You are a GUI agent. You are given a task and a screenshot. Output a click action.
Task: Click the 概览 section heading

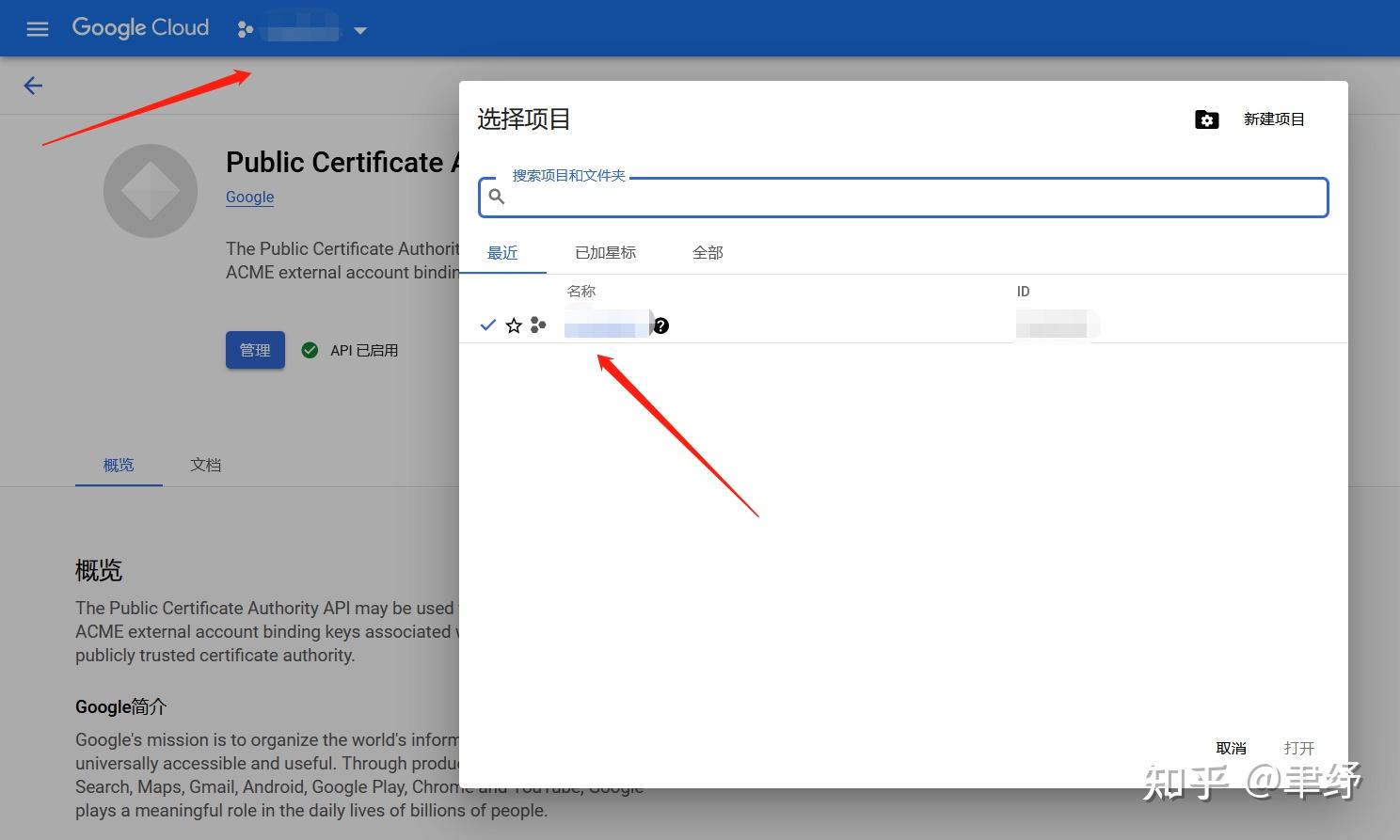99,570
